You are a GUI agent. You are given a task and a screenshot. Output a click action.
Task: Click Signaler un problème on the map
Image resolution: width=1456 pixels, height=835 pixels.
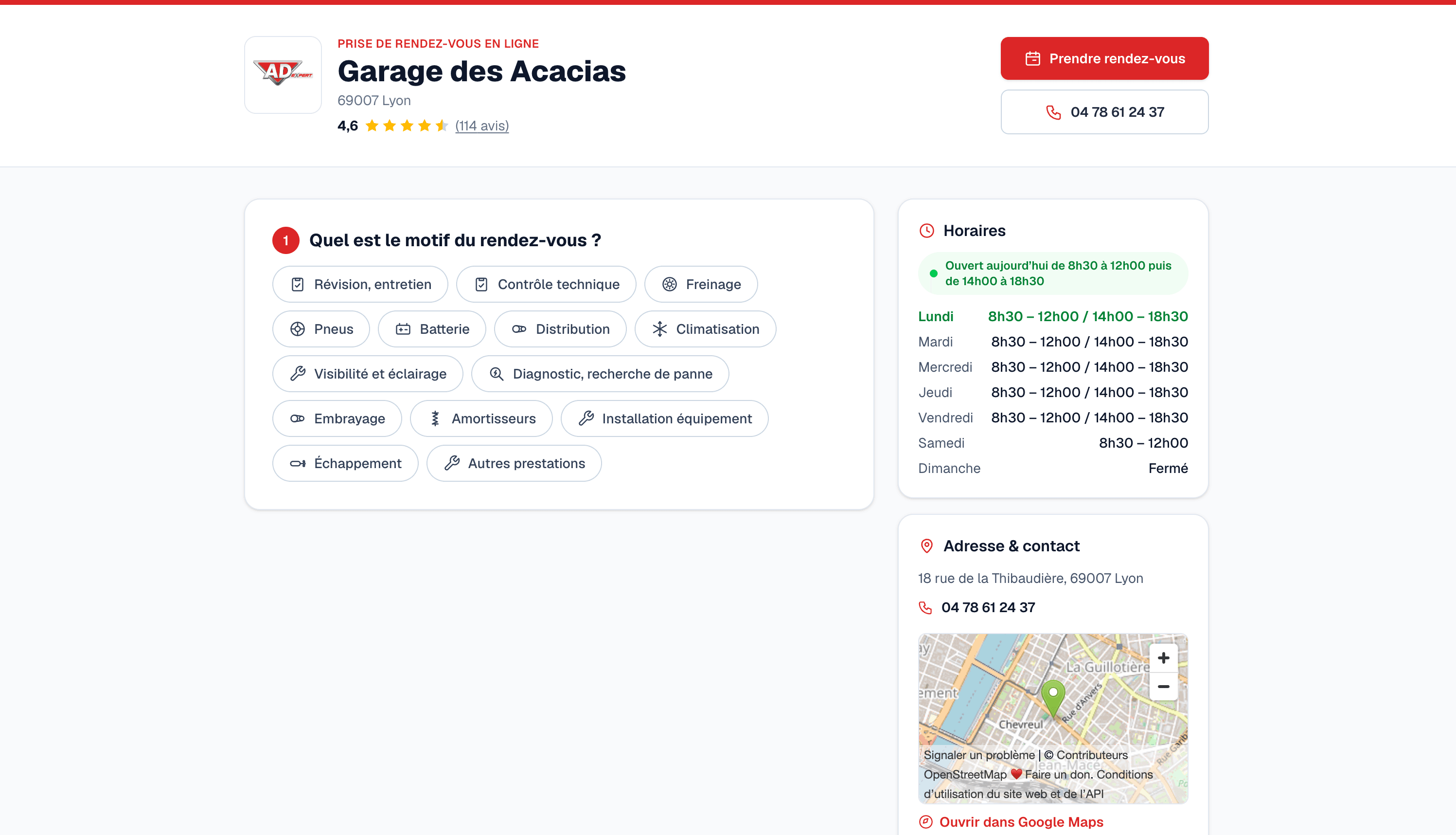pos(978,755)
